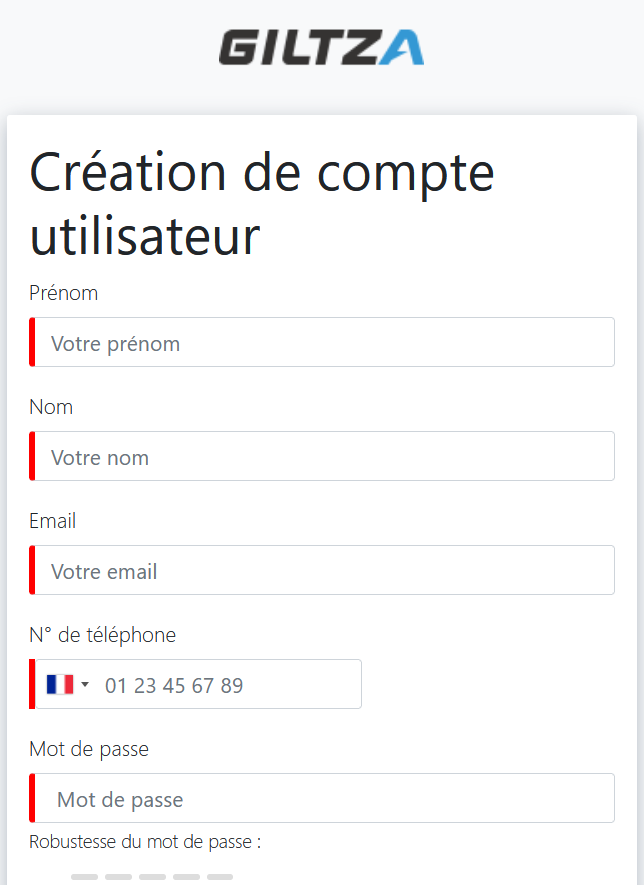Click the last password strength bar segment
Screen dimensions: 644x885
[220, 877]
